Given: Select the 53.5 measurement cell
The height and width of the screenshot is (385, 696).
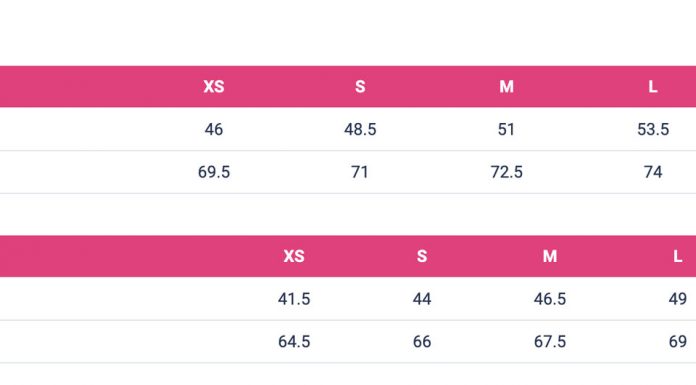Looking at the screenshot, I should 653,129.
